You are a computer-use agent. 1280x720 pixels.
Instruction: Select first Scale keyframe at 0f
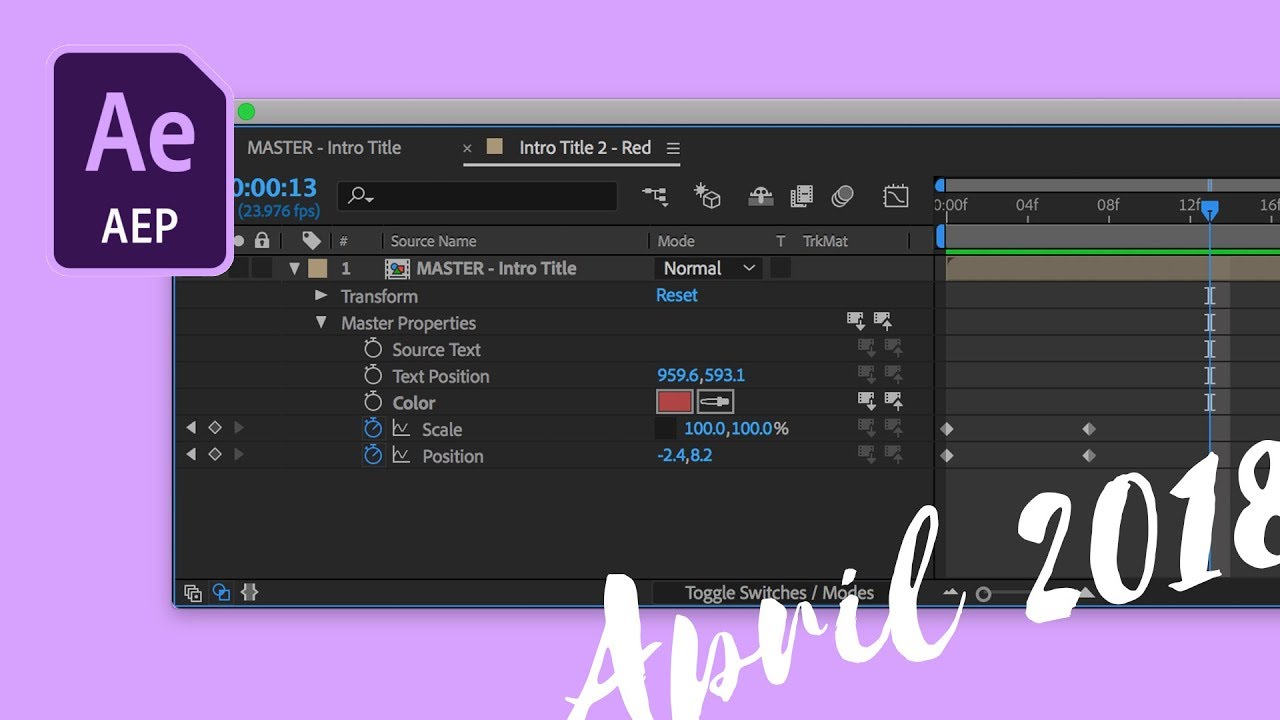click(947, 429)
